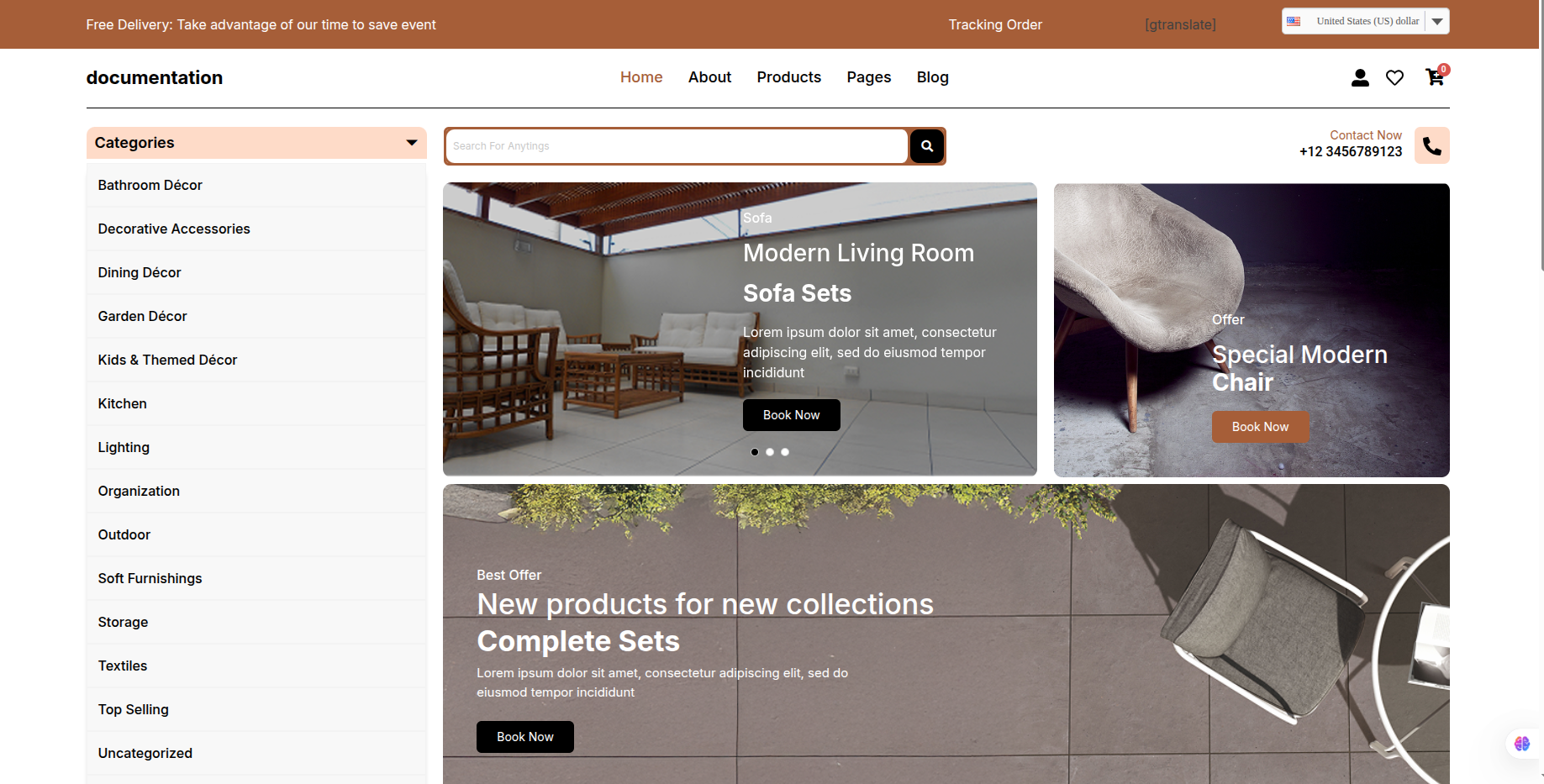Click Tracking Order link
This screenshot has width=1544, height=784.
[995, 25]
